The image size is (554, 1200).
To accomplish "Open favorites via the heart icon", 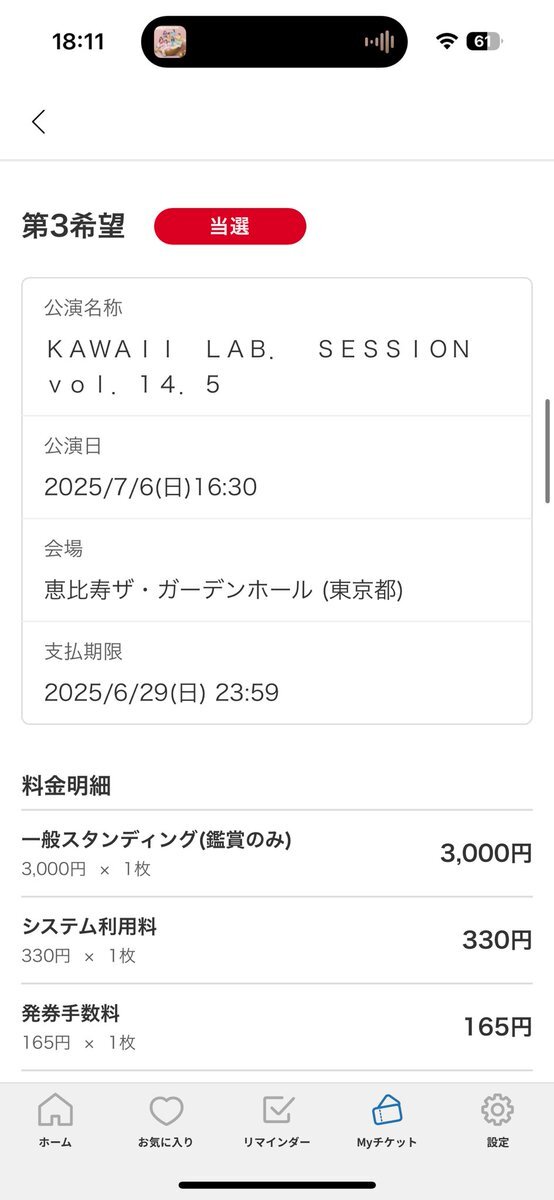I will [x=166, y=1110].
